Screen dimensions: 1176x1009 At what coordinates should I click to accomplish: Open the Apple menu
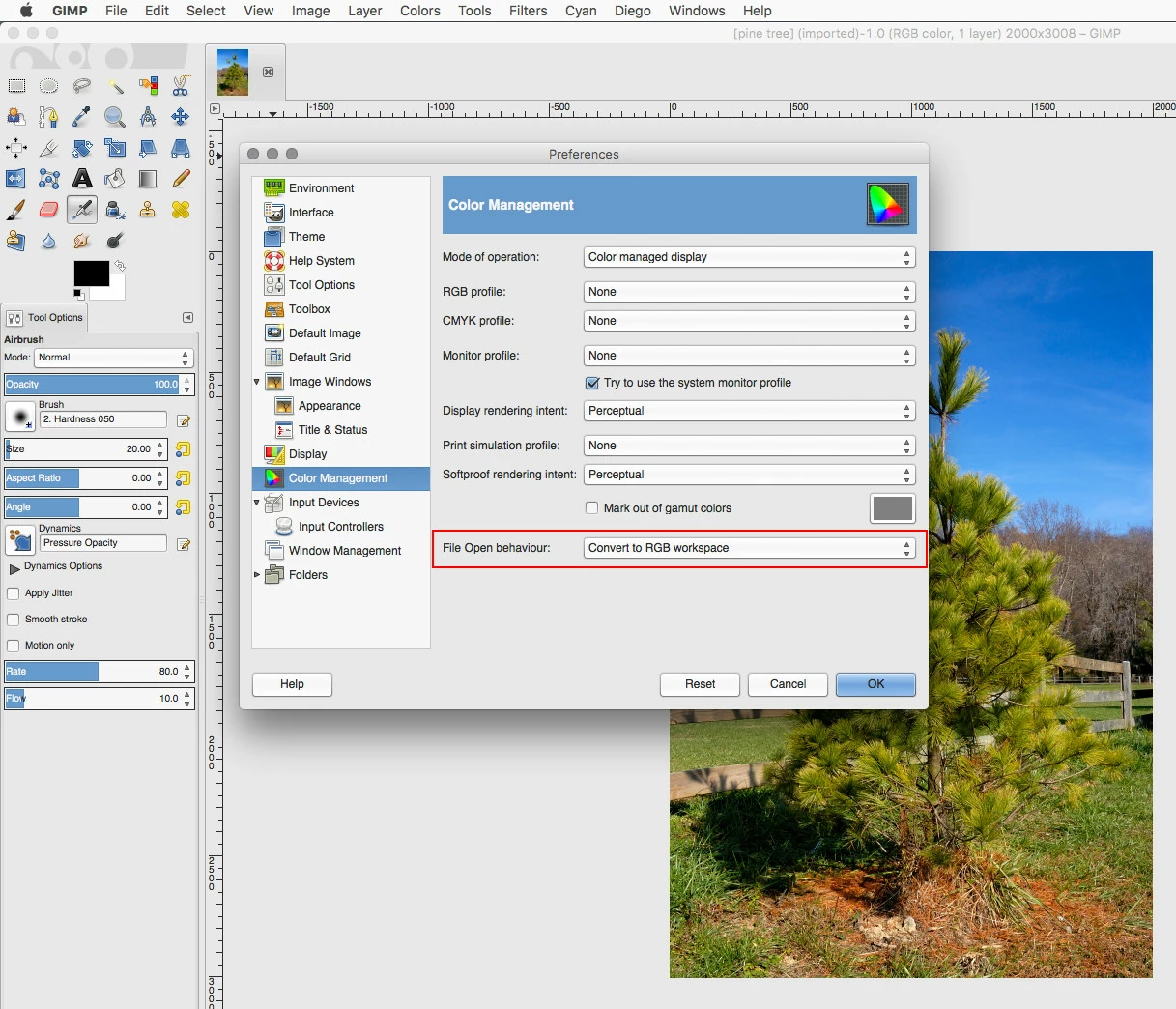(26, 11)
